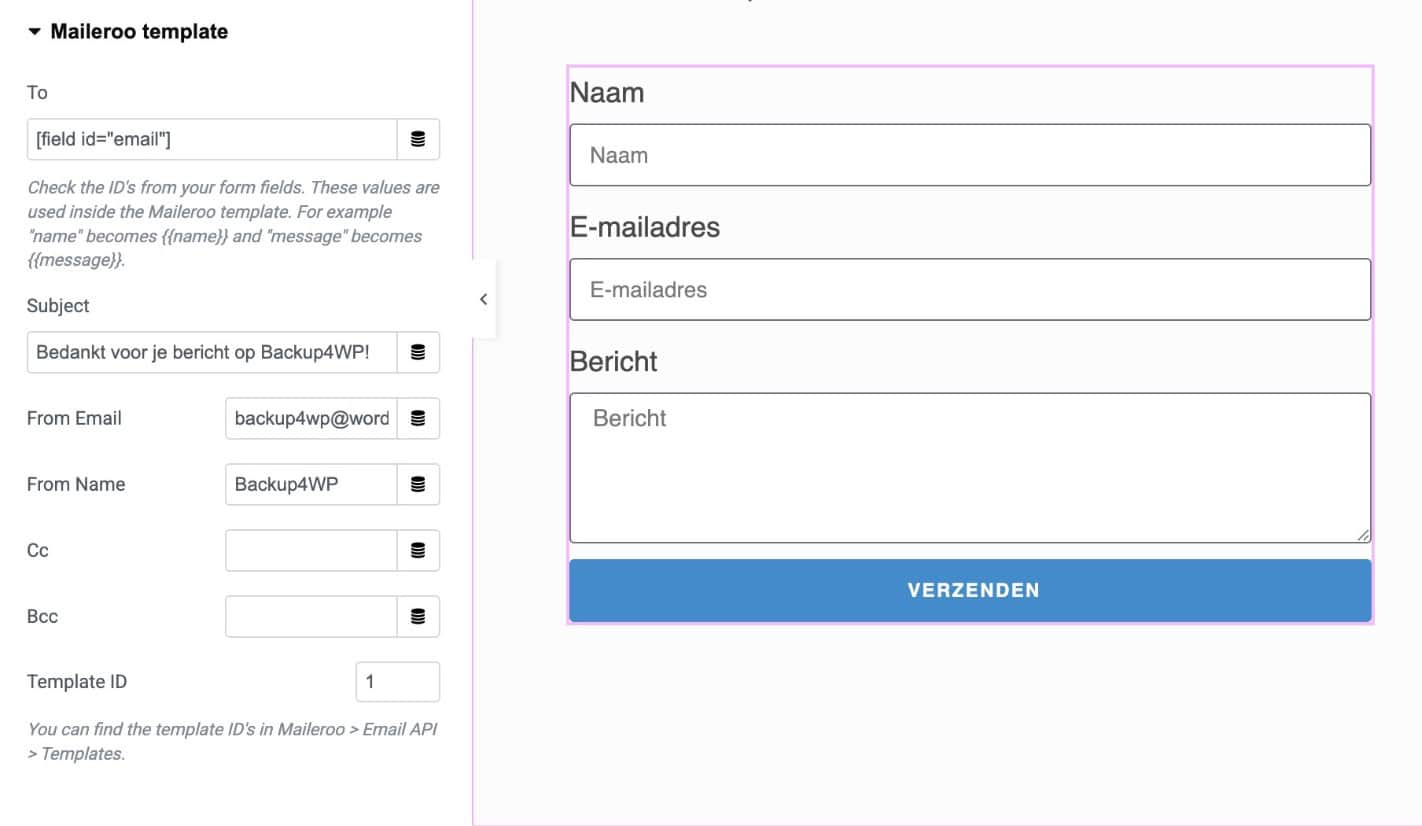
Task: Edit the From Email input
Action: 311,419
